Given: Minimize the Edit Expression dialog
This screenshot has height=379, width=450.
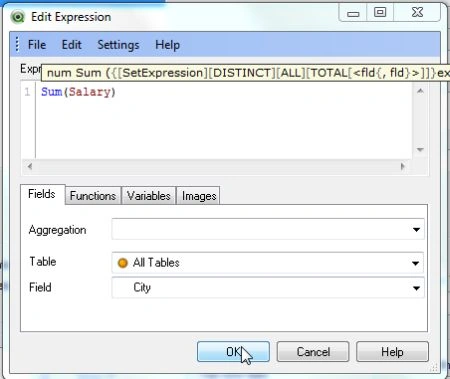Looking at the screenshot, I should tap(353, 13).
